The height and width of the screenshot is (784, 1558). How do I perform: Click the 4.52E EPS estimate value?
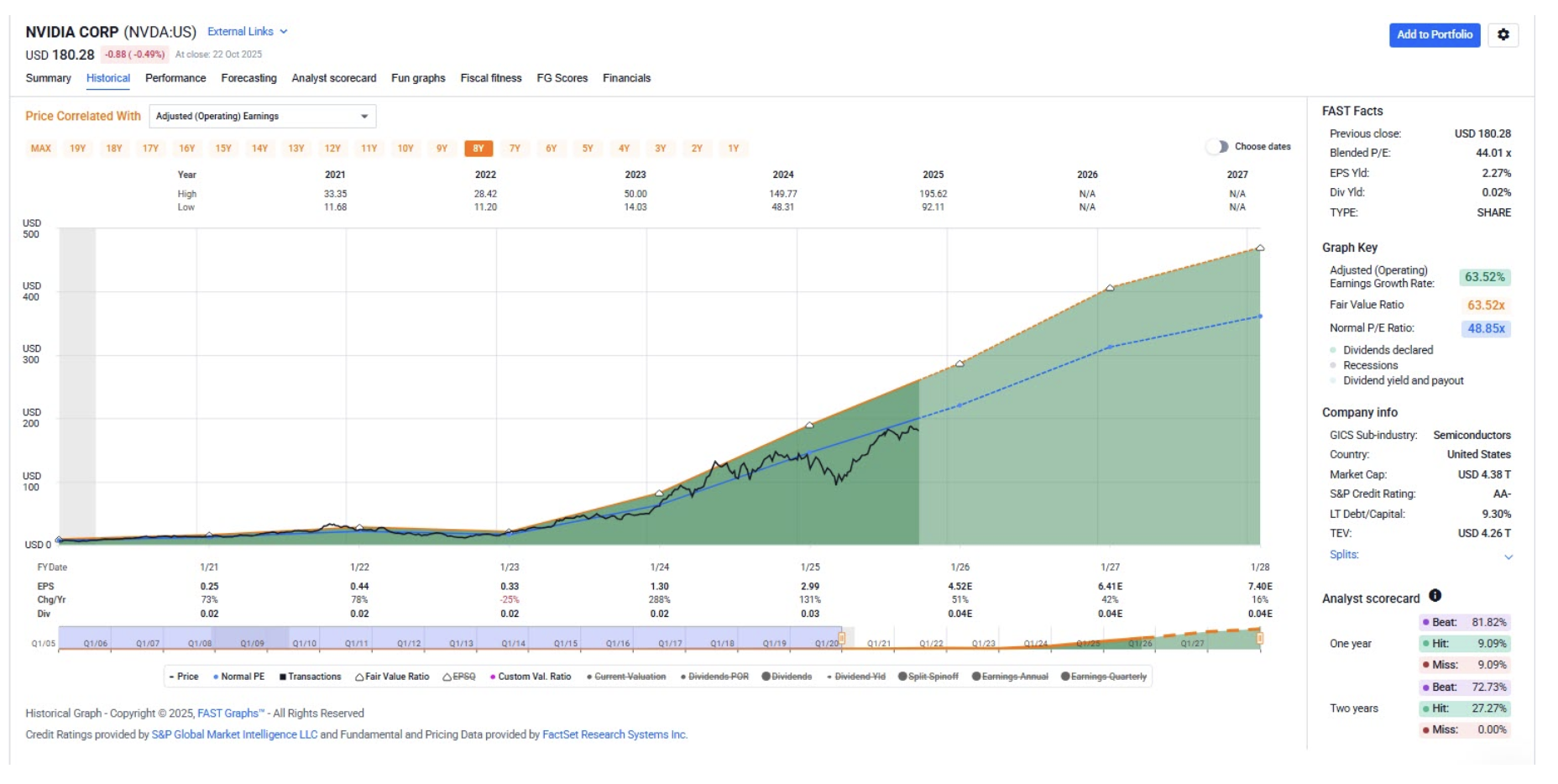(x=959, y=587)
